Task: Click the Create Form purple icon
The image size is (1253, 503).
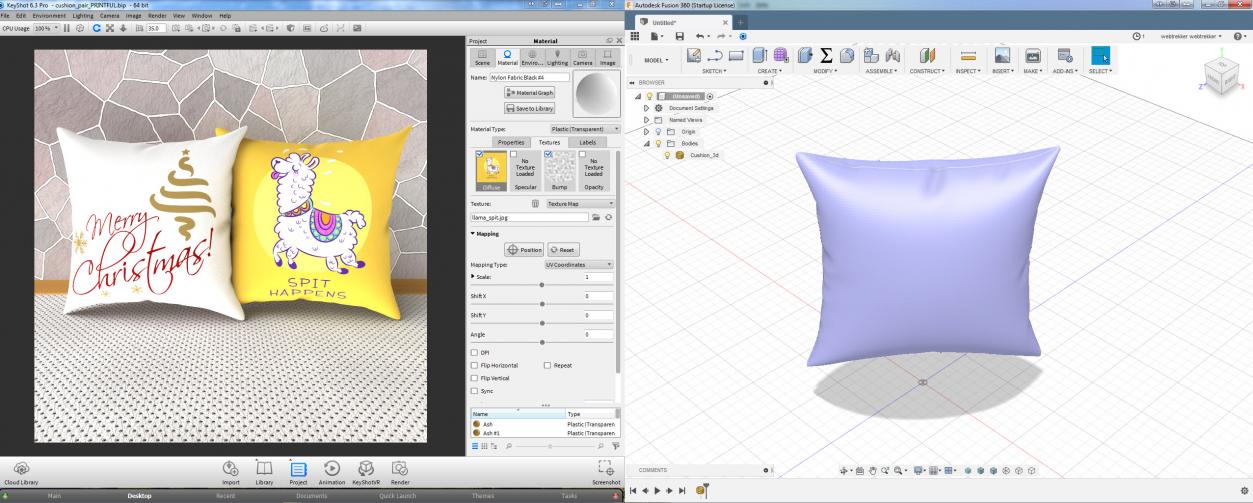Action: point(782,56)
